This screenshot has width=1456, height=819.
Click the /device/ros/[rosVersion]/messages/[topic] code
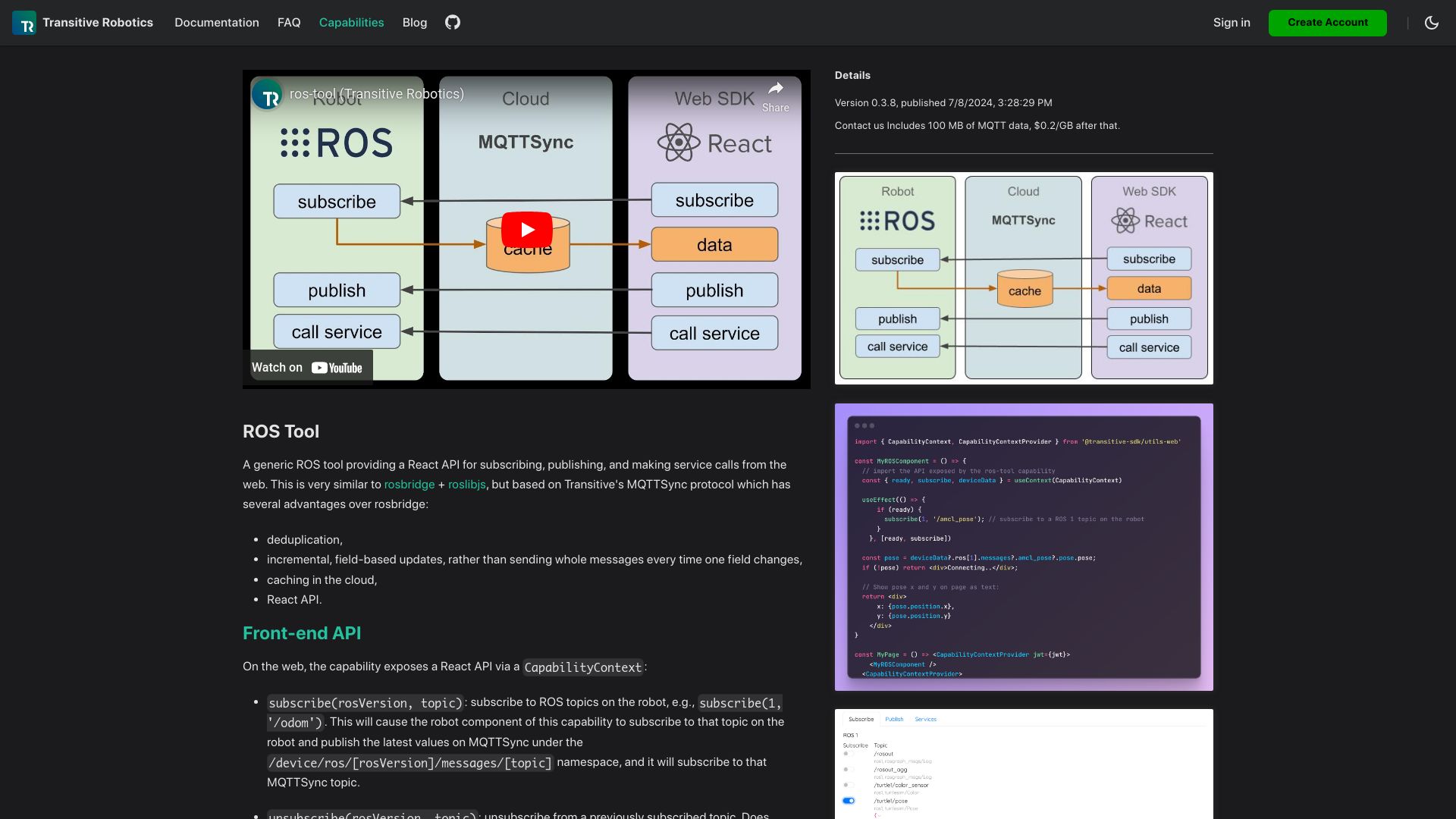pyautogui.click(x=410, y=763)
